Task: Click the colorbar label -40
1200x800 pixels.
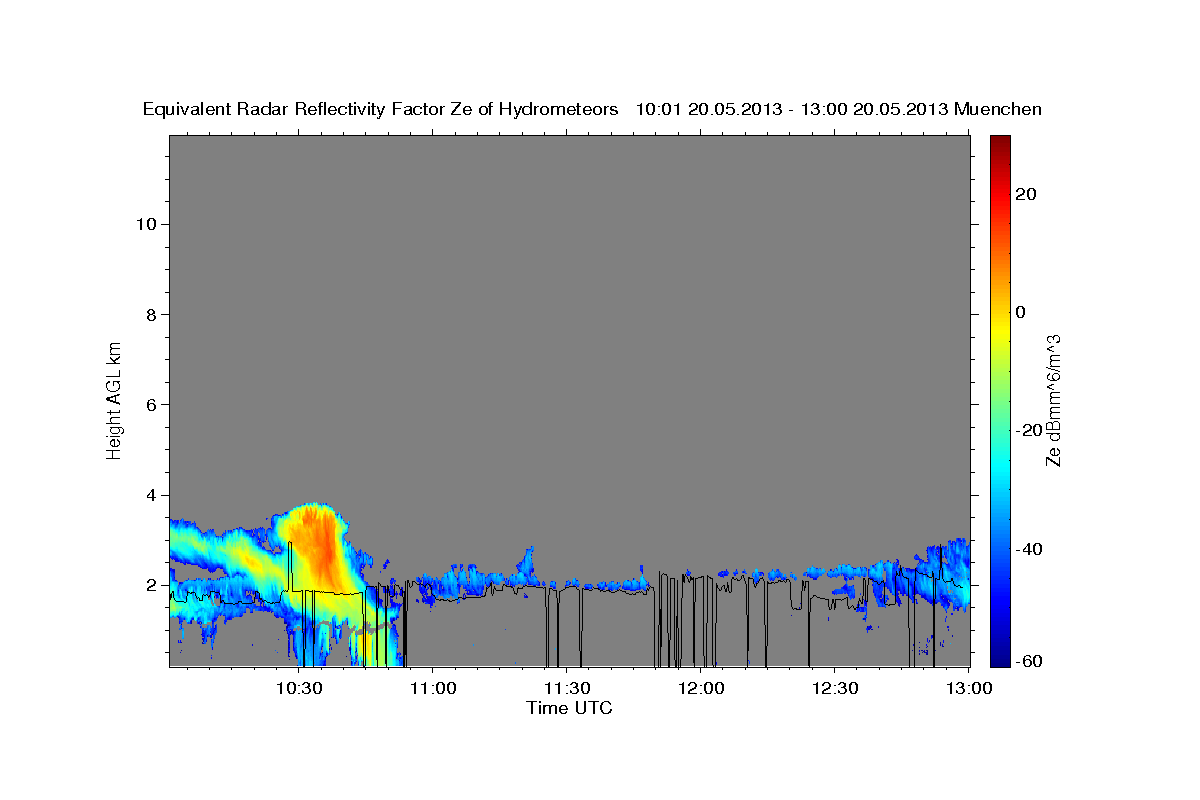Action: tap(1029, 549)
